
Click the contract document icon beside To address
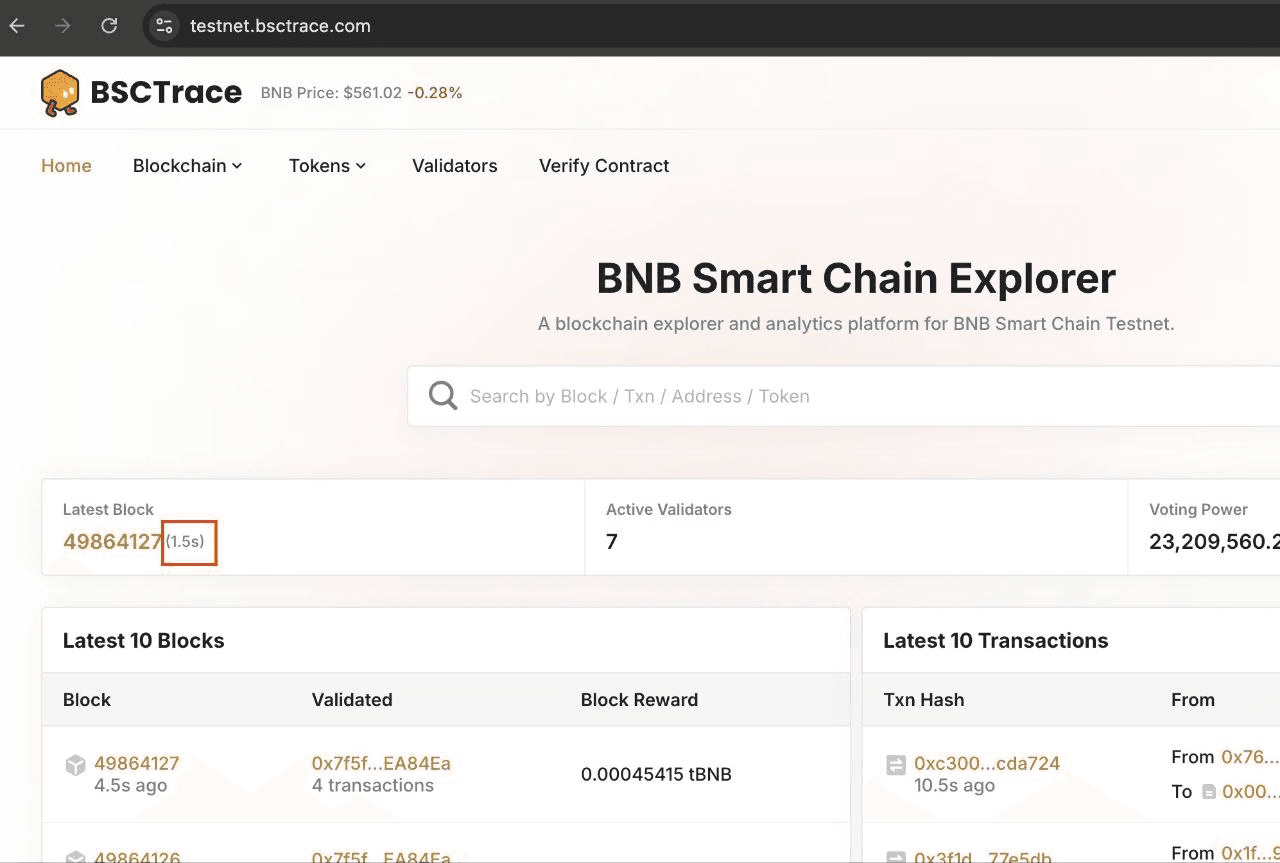point(1209,792)
